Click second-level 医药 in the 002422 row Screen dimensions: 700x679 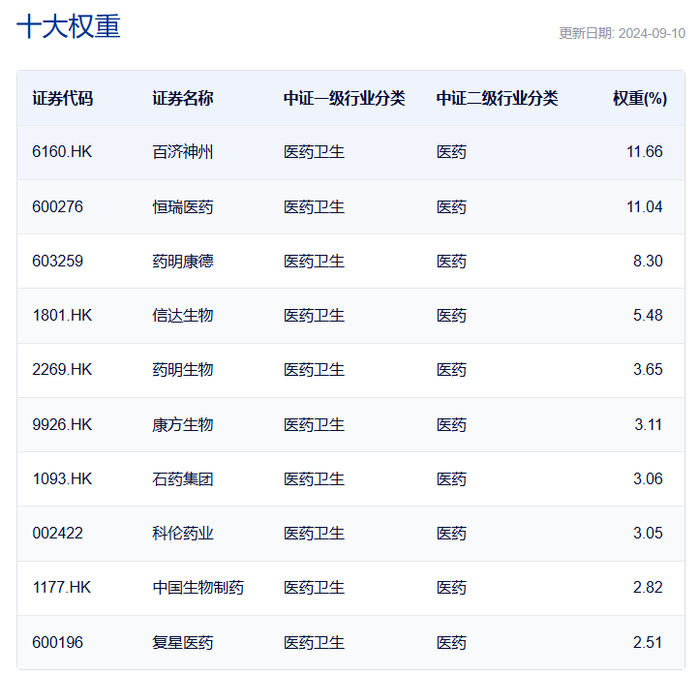pyautogui.click(x=451, y=533)
